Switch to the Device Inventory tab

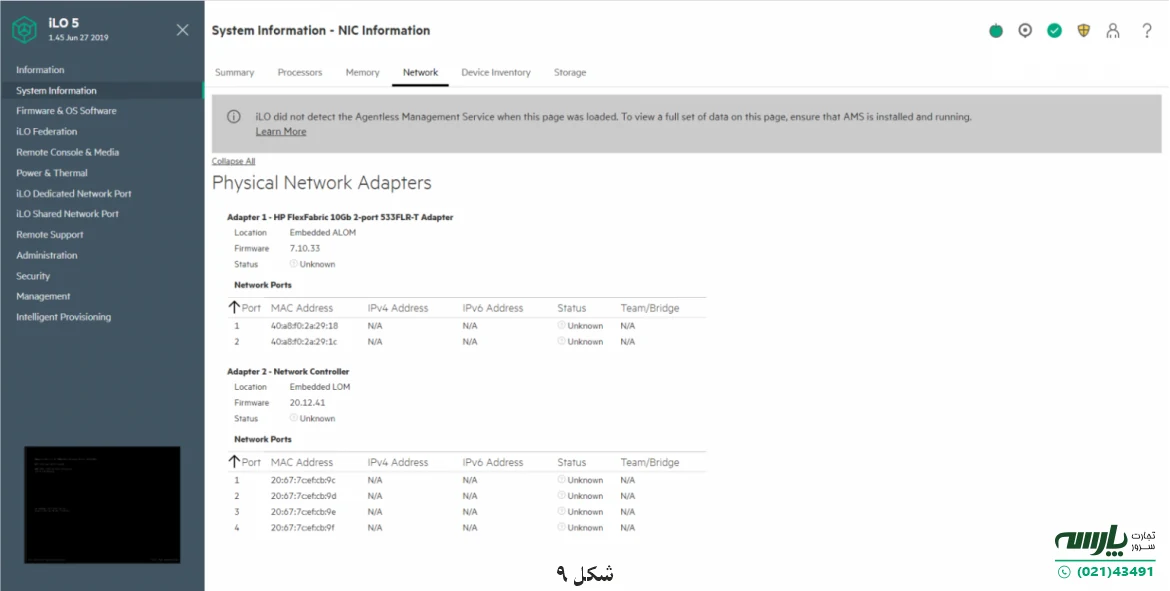pyautogui.click(x=496, y=72)
